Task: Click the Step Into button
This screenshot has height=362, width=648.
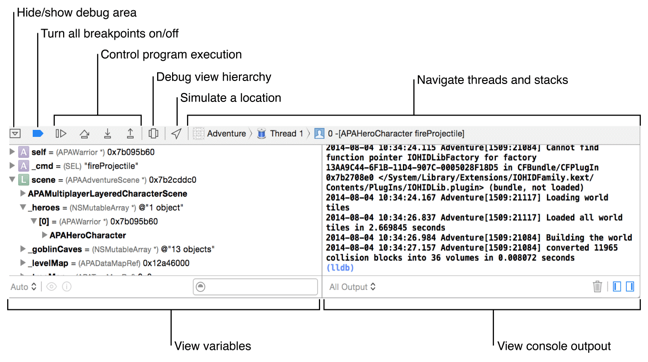Action: (x=107, y=133)
